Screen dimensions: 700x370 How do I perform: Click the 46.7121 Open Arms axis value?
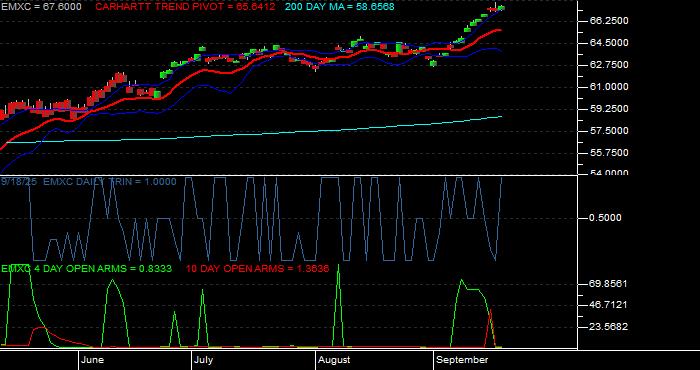pos(608,305)
